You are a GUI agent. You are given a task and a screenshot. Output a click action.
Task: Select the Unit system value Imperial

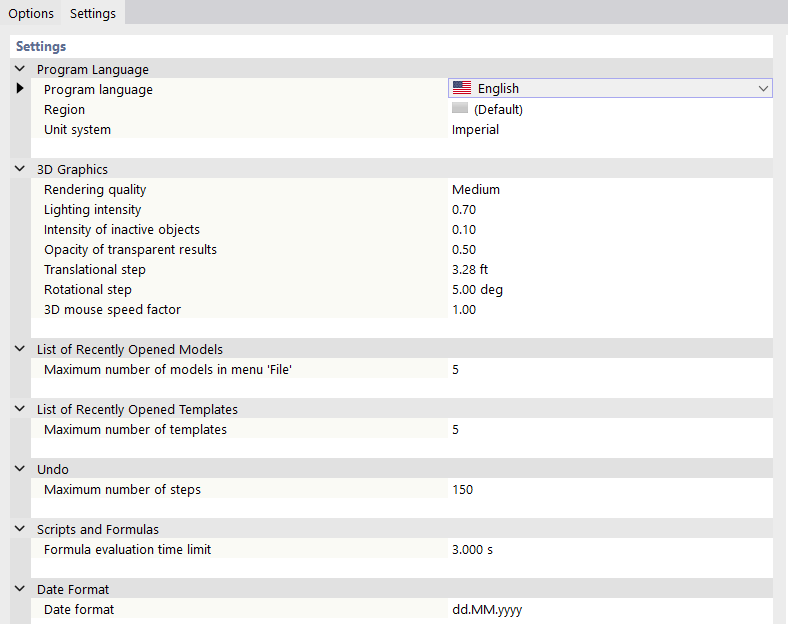pos(475,129)
